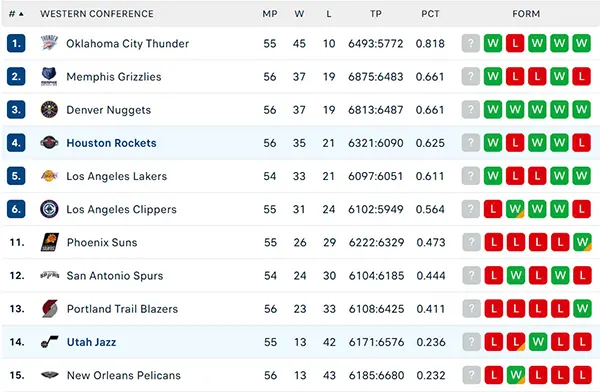Click the Oklahoma City Thunder team logo

[49, 43]
